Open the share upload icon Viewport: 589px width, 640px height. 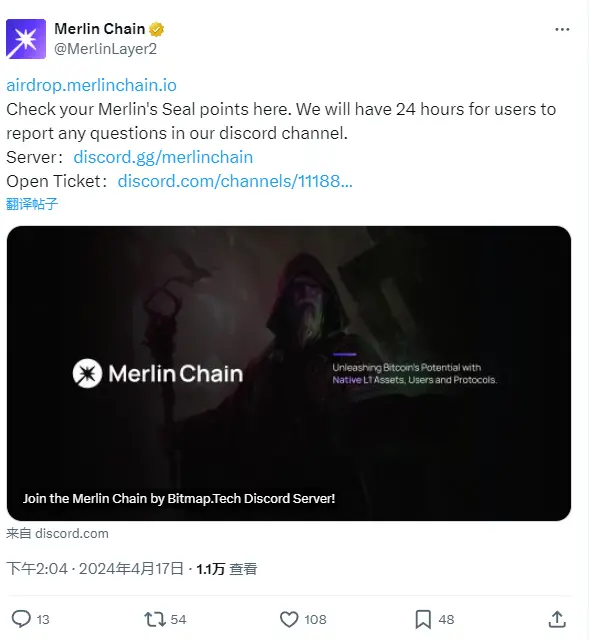coord(557,619)
